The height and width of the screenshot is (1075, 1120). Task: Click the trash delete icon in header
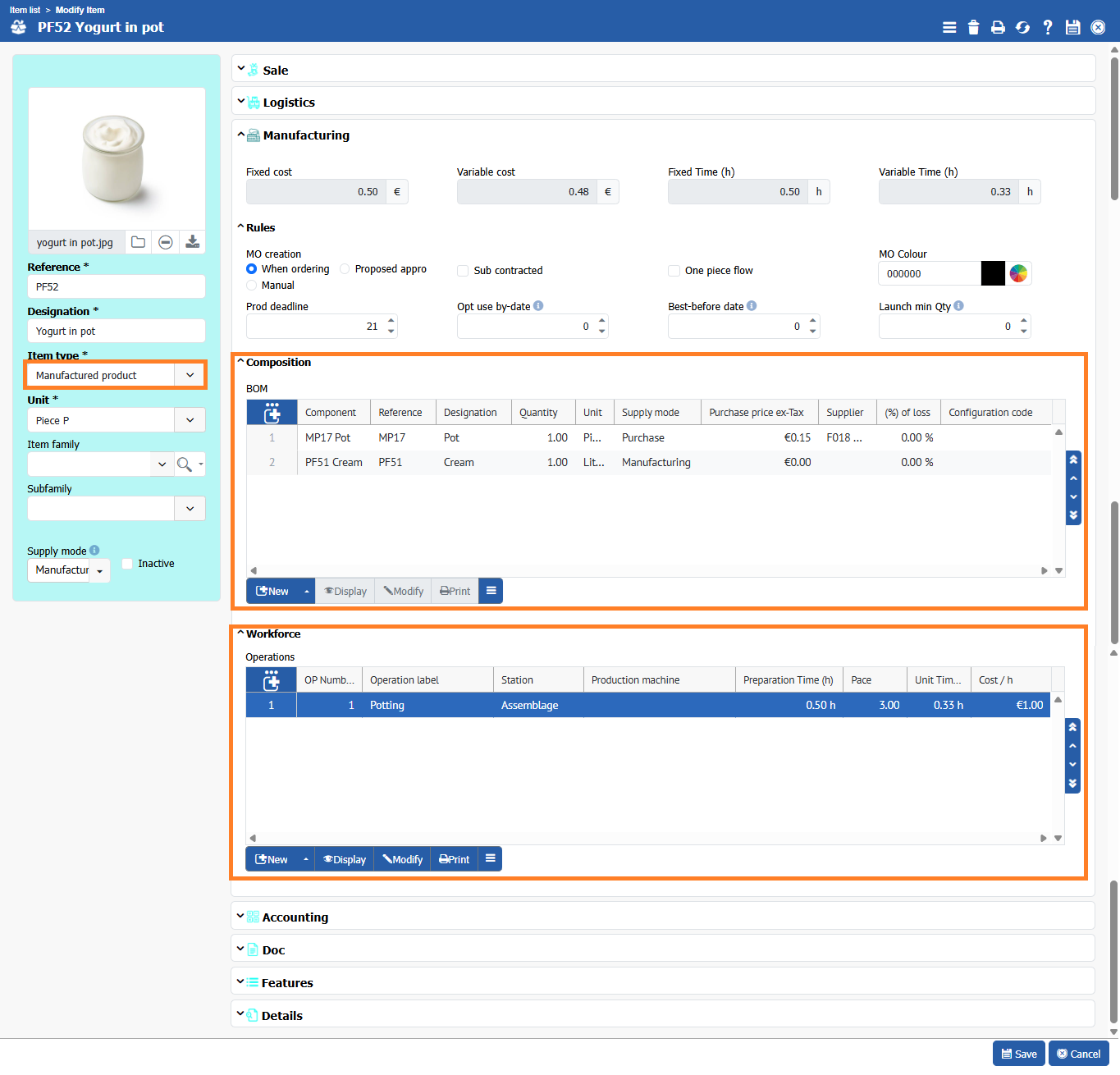(x=973, y=27)
